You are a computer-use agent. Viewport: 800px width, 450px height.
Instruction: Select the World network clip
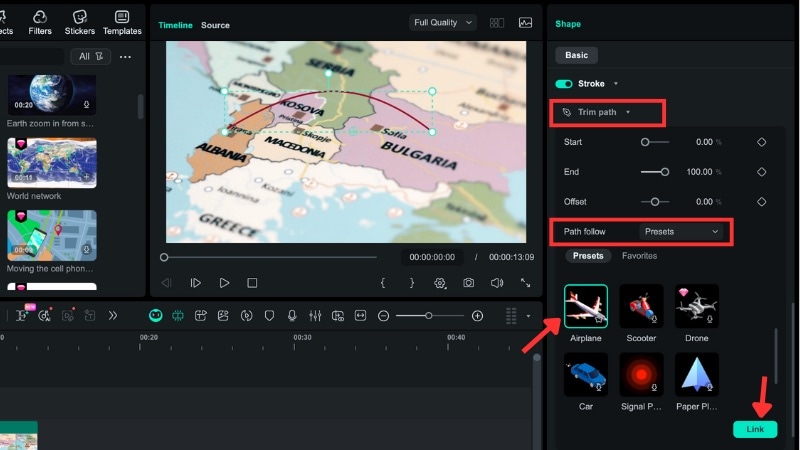52,163
